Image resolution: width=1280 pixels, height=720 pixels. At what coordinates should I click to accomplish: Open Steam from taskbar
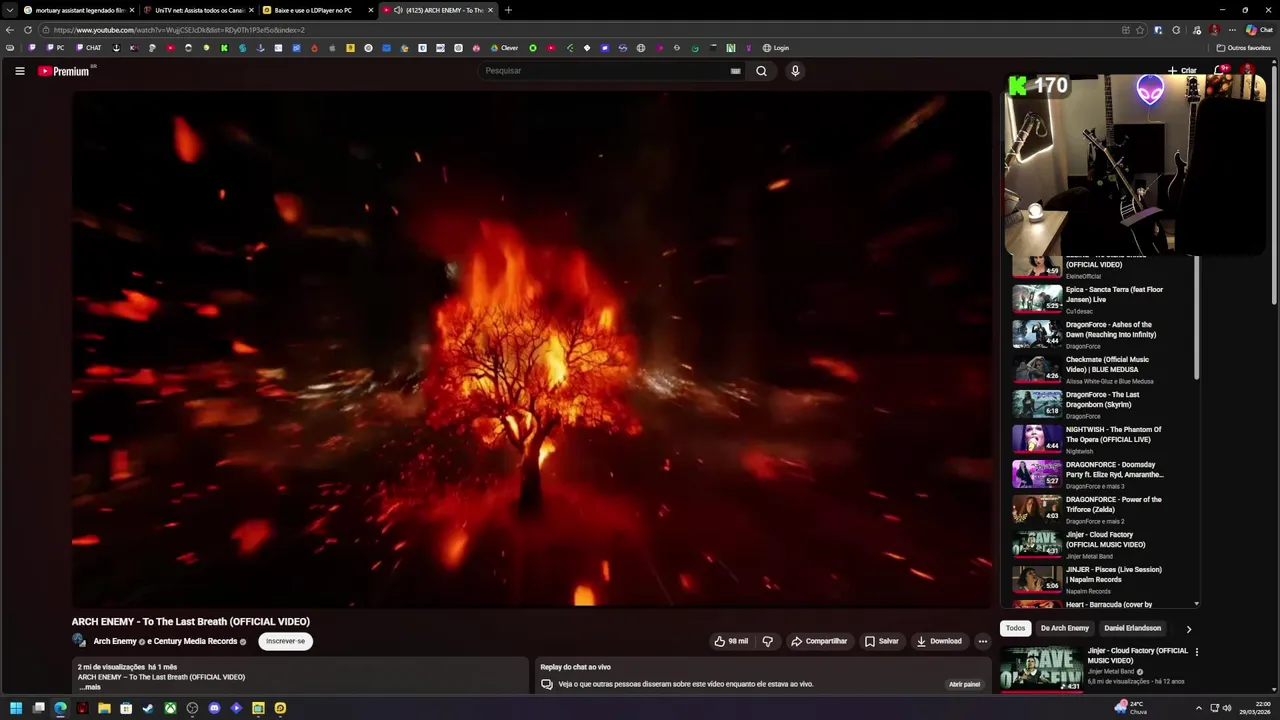(x=148, y=708)
